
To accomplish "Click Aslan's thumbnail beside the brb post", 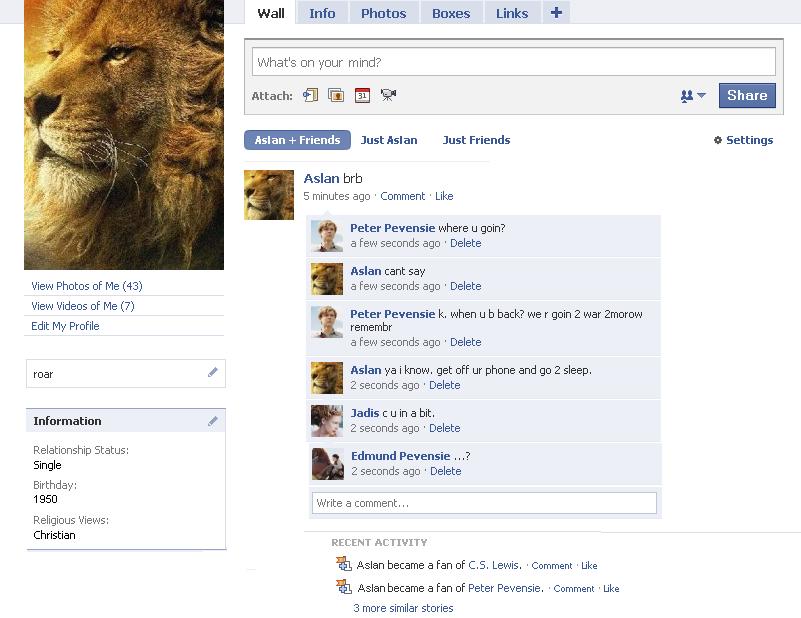I will pos(269,195).
